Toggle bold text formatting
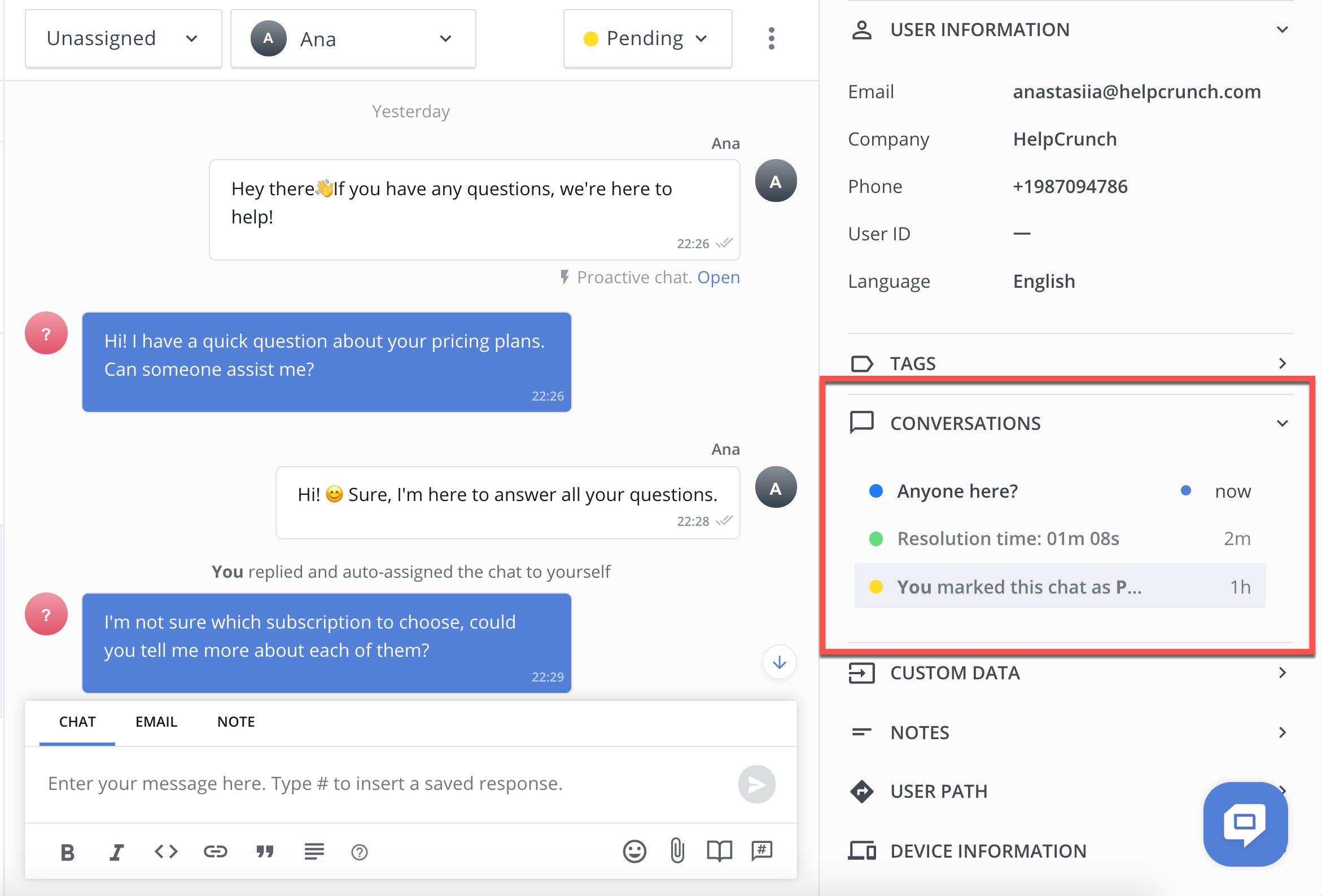Viewport: 1322px width, 896px height. coord(67,852)
